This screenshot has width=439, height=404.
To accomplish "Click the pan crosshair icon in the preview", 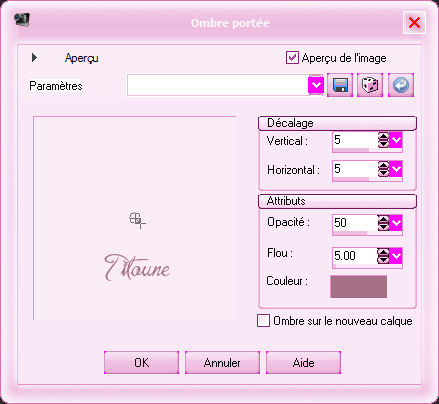I will tap(137, 220).
